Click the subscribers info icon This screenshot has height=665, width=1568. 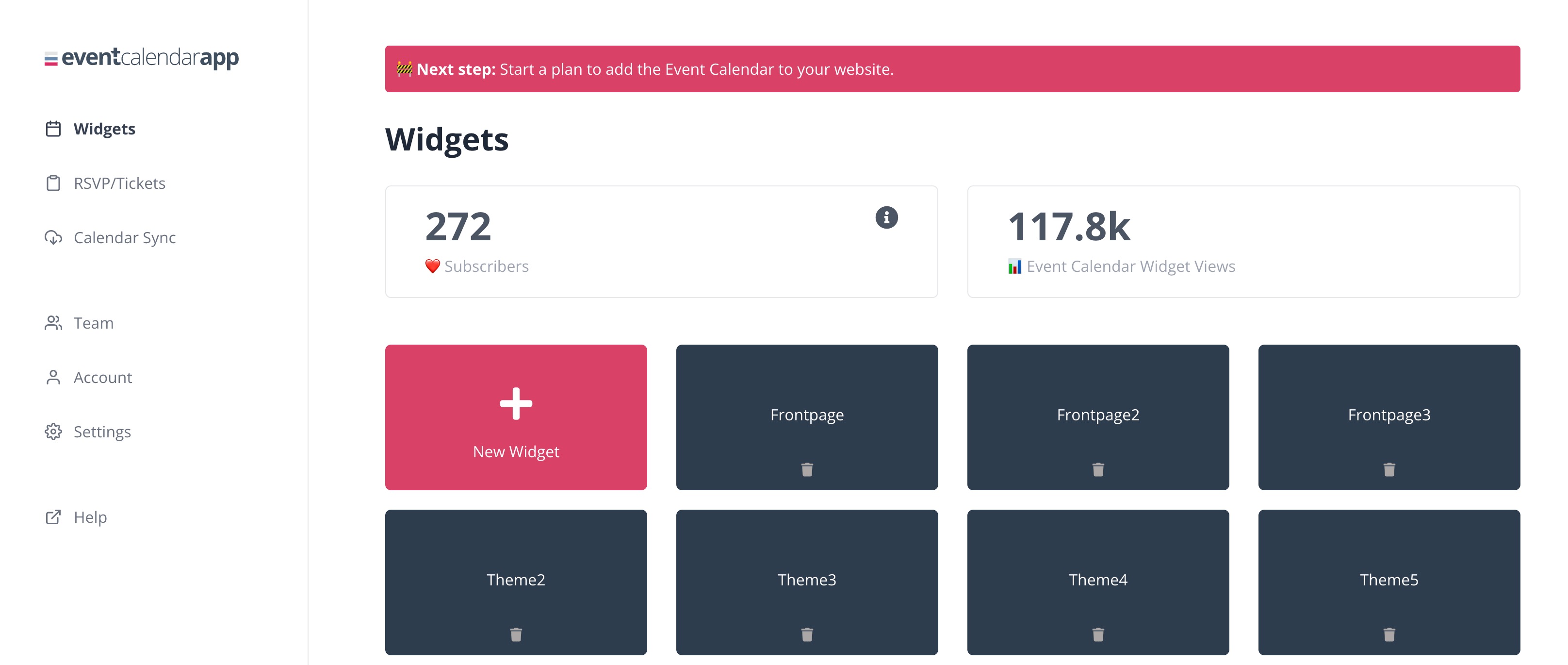point(886,217)
